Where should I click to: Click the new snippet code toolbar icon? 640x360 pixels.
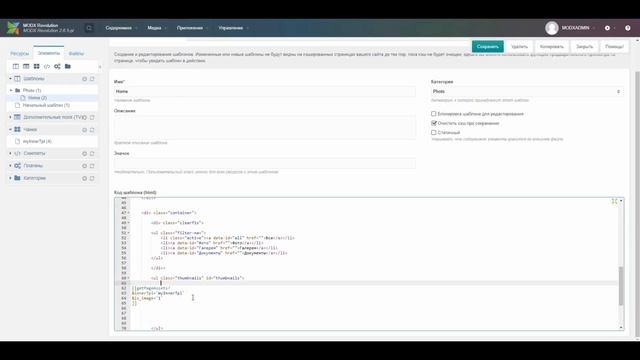[x=47, y=66]
